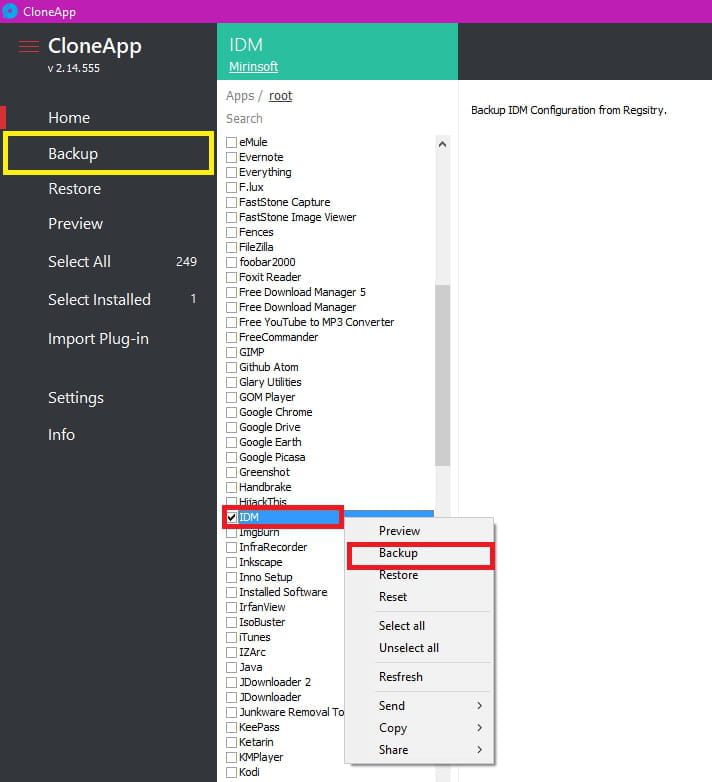Select KMPlayer entry
The image size is (712, 782).
[x=261, y=757]
